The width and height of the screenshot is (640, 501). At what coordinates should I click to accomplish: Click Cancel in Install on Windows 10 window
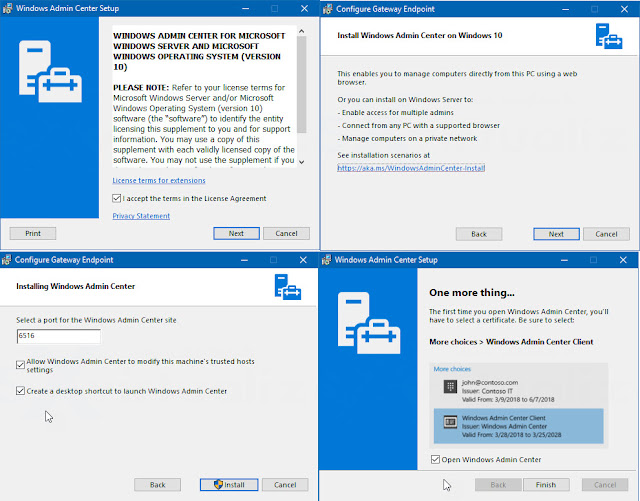click(x=607, y=234)
